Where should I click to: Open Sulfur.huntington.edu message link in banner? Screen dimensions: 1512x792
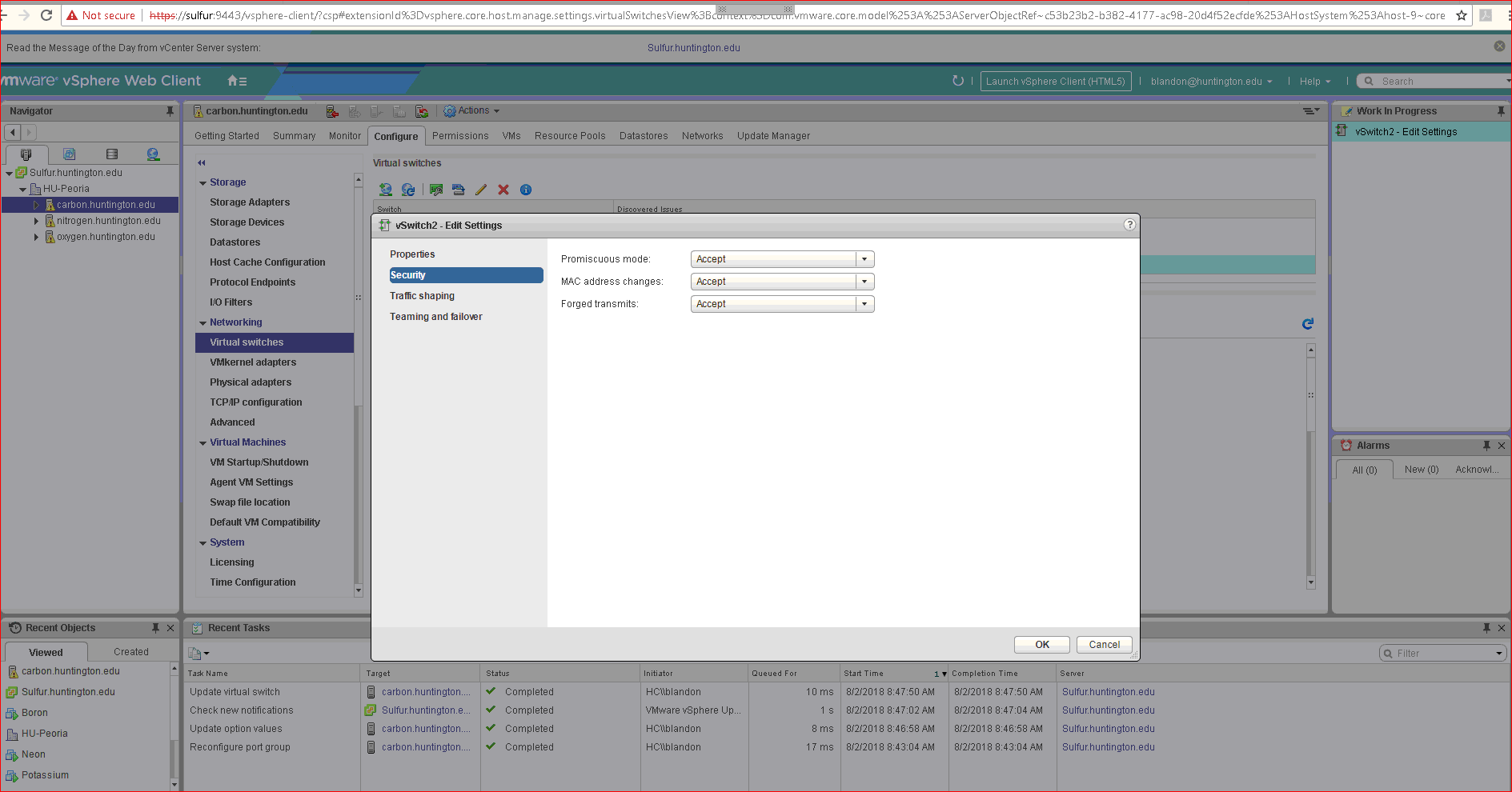click(x=693, y=48)
